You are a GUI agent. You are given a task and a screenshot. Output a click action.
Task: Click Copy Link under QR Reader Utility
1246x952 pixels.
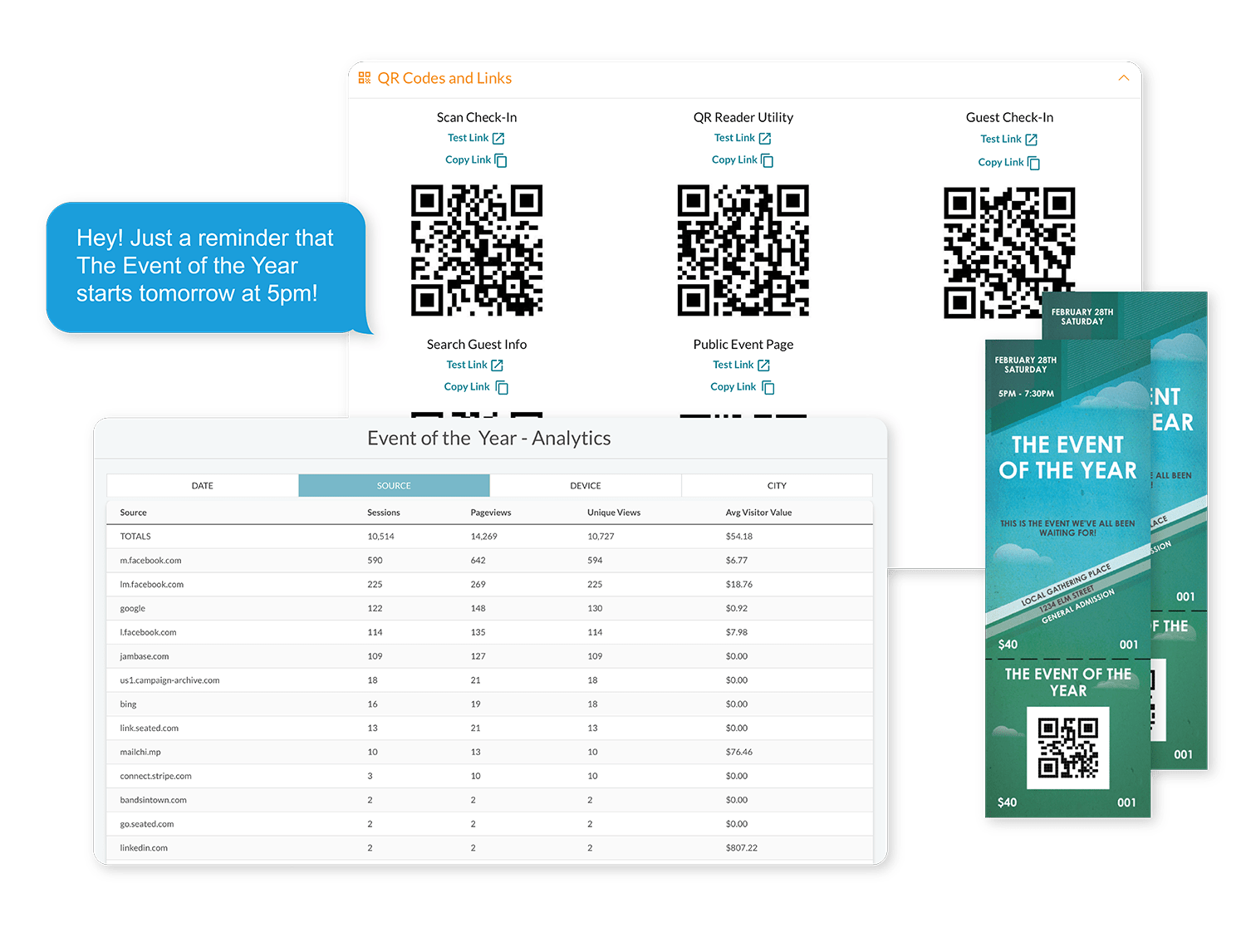tap(734, 159)
